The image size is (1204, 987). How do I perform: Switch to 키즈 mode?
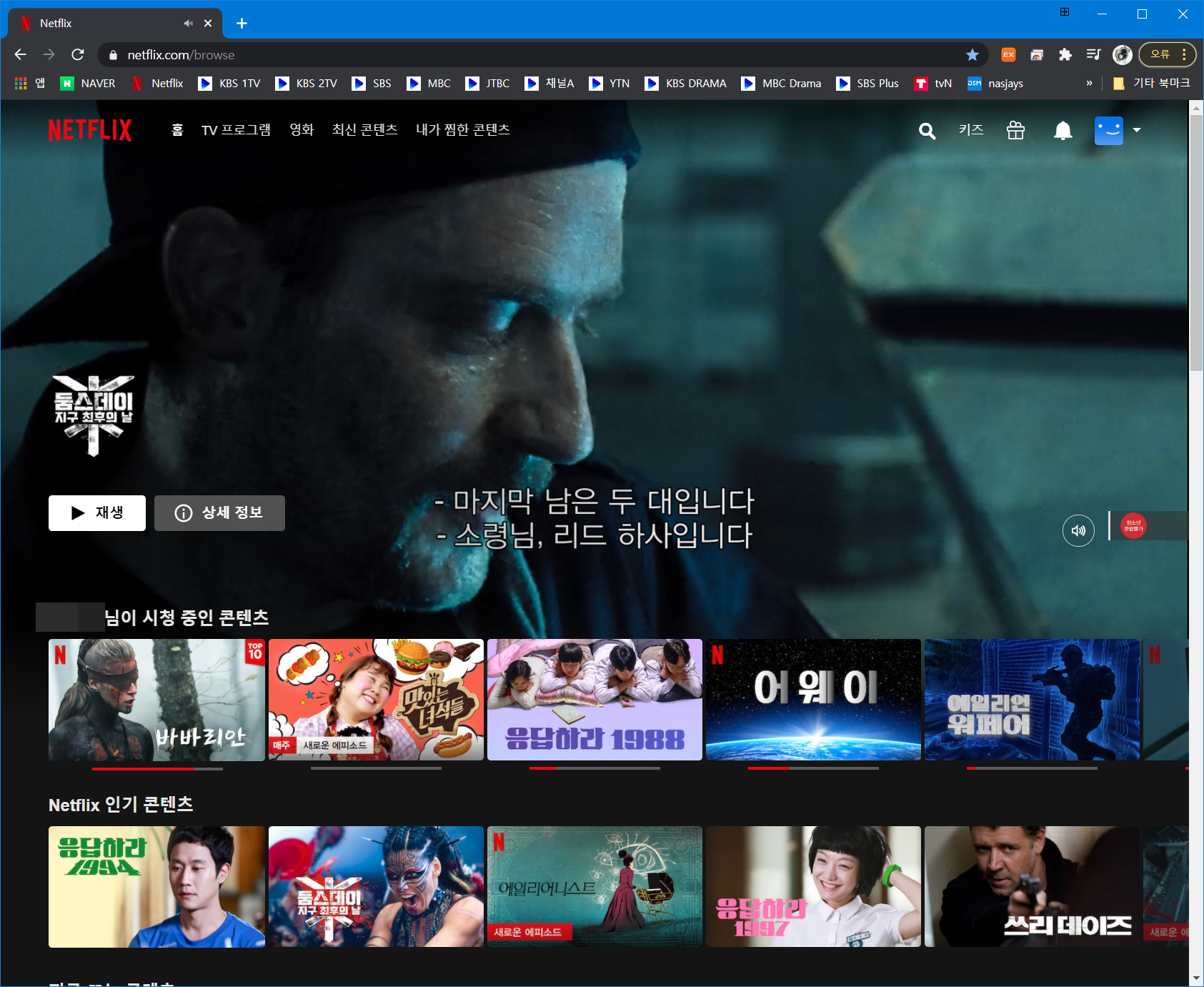click(x=971, y=130)
